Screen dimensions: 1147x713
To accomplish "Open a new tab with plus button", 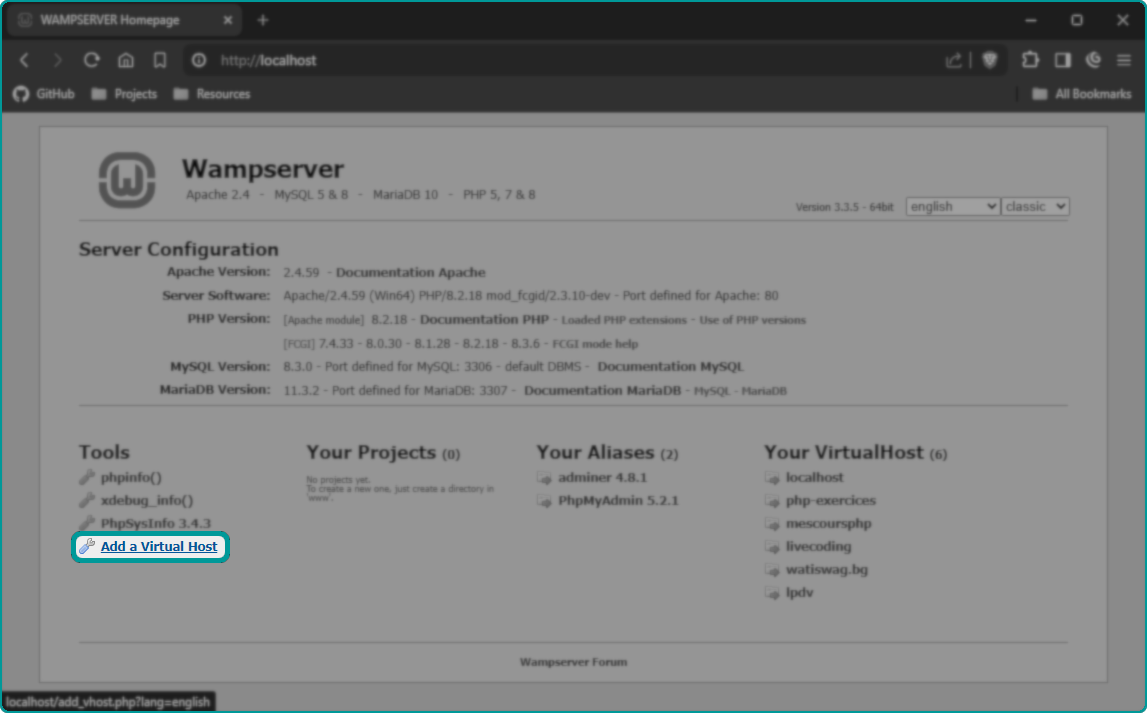I will click(263, 20).
